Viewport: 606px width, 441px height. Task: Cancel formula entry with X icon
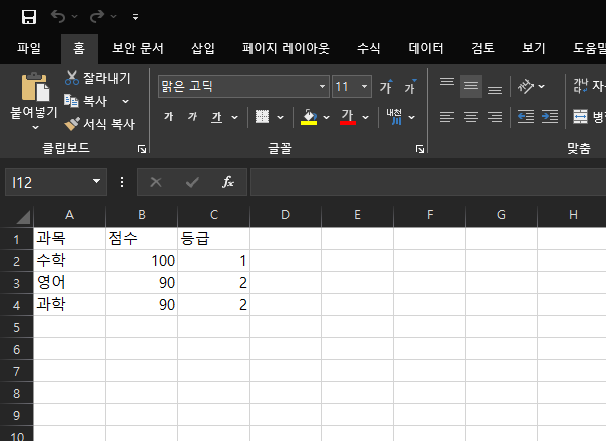tap(156, 182)
